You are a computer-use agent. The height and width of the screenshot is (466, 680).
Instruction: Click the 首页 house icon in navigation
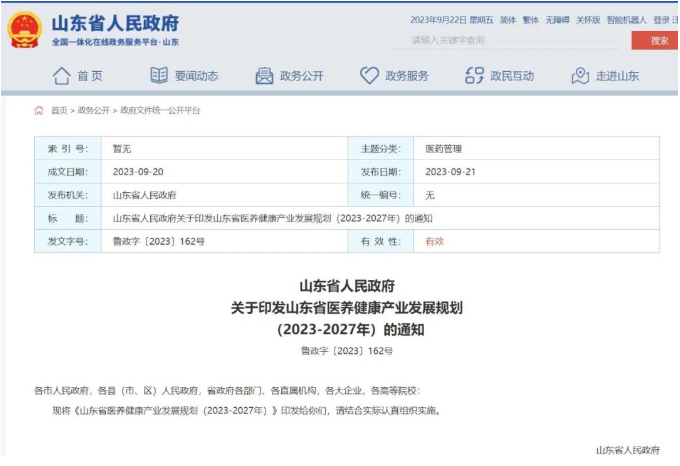click(x=62, y=76)
